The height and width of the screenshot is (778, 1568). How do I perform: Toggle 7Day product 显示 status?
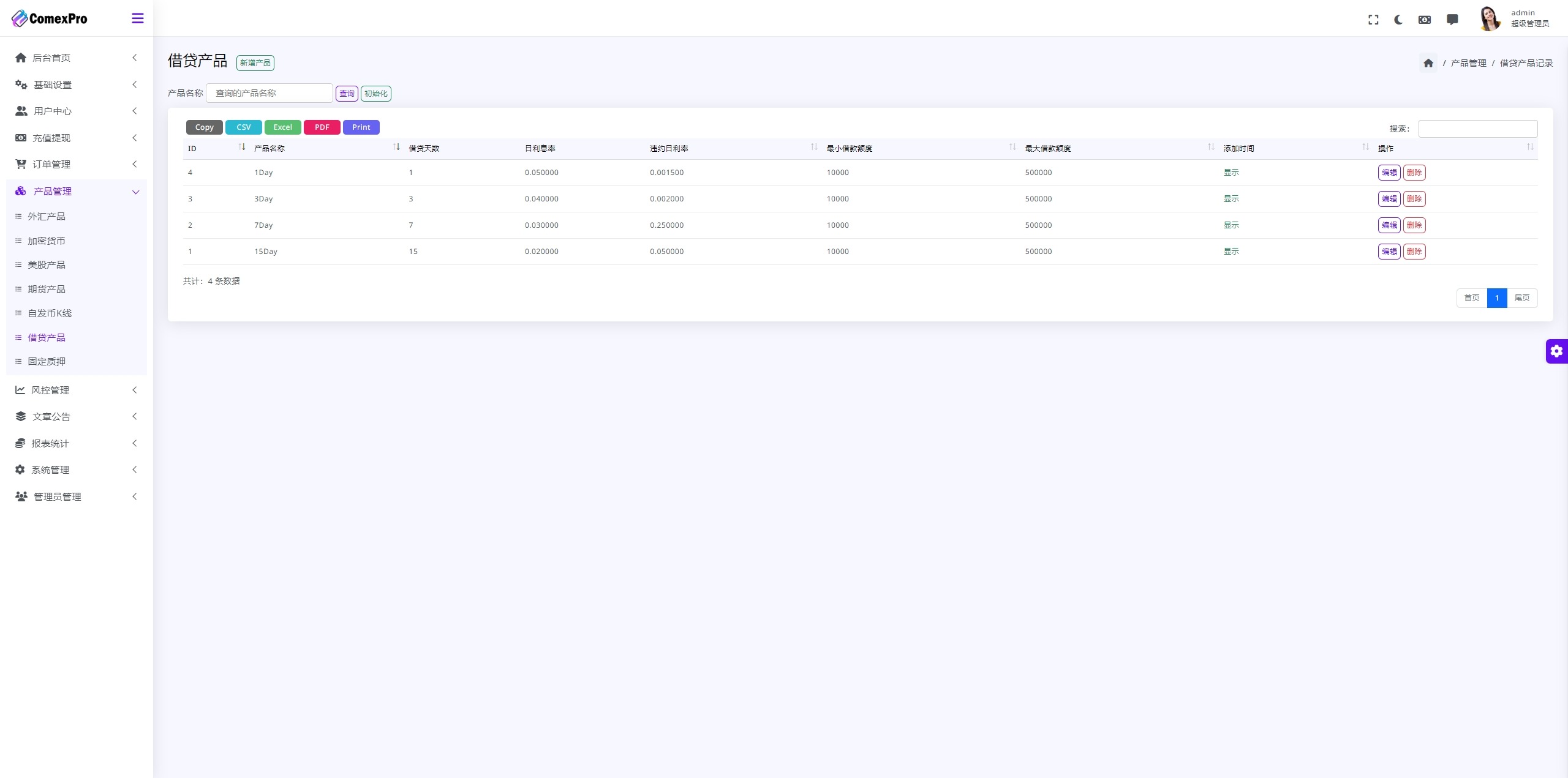point(1231,224)
